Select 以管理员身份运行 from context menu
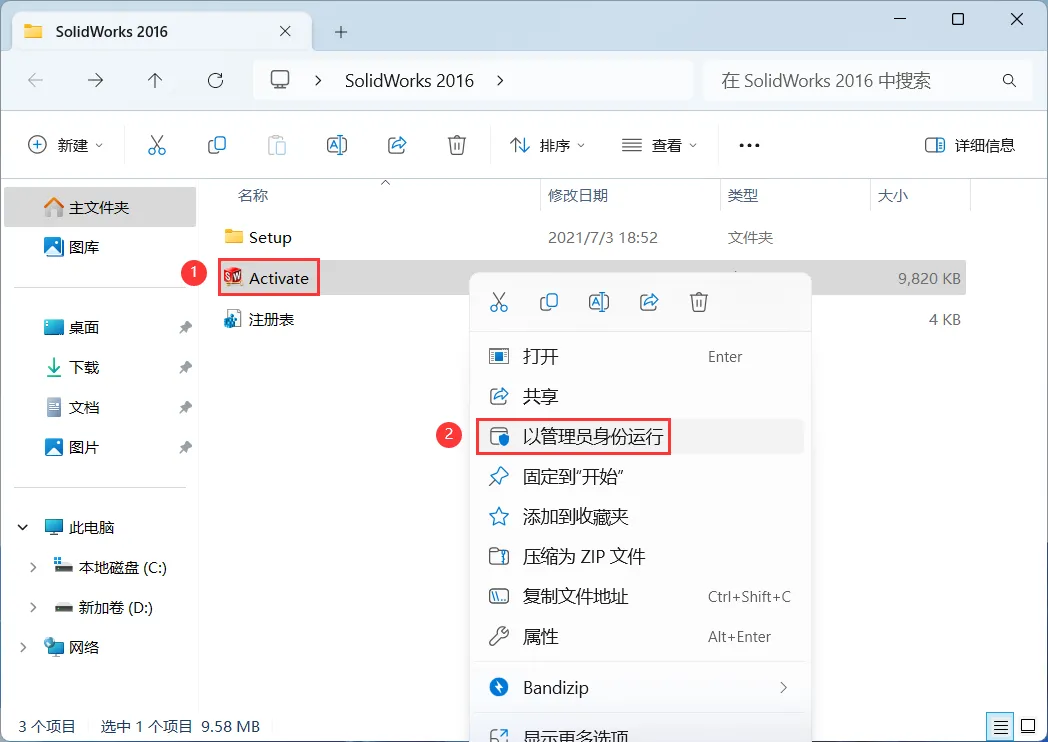1048x742 pixels. (638, 437)
